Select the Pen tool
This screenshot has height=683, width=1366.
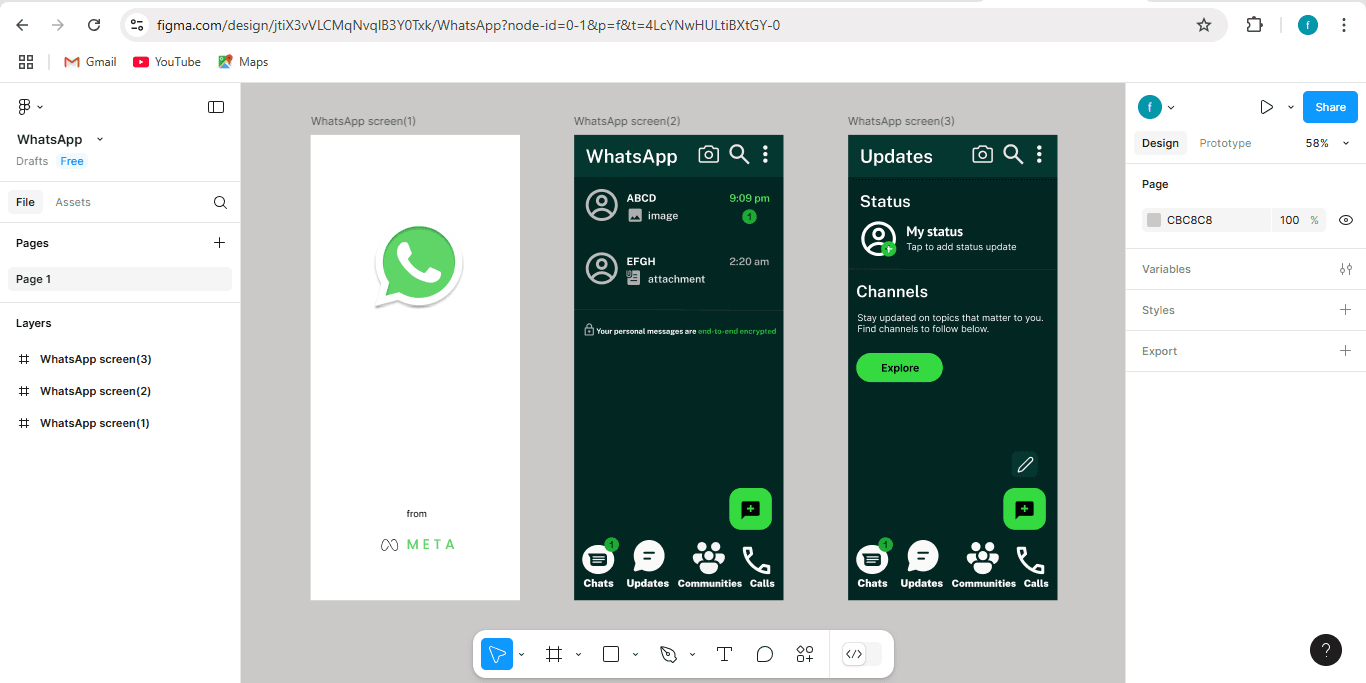[x=668, y=654]
